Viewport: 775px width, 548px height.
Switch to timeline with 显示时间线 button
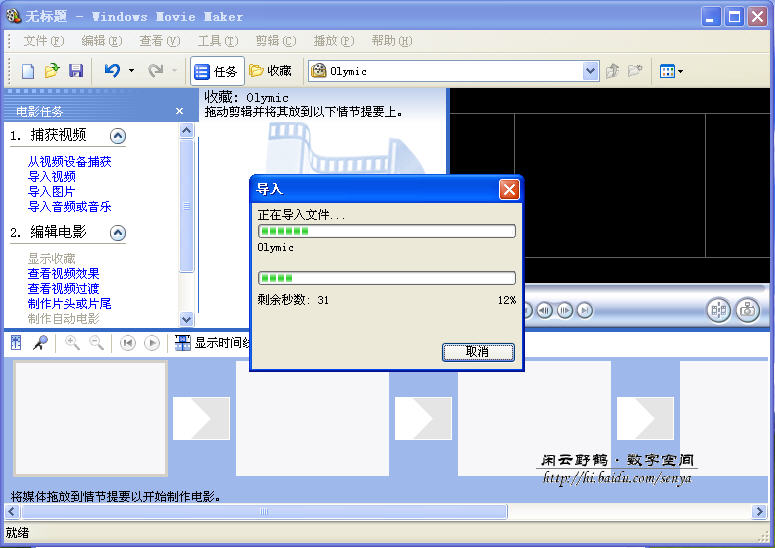[x=213, y=342]
